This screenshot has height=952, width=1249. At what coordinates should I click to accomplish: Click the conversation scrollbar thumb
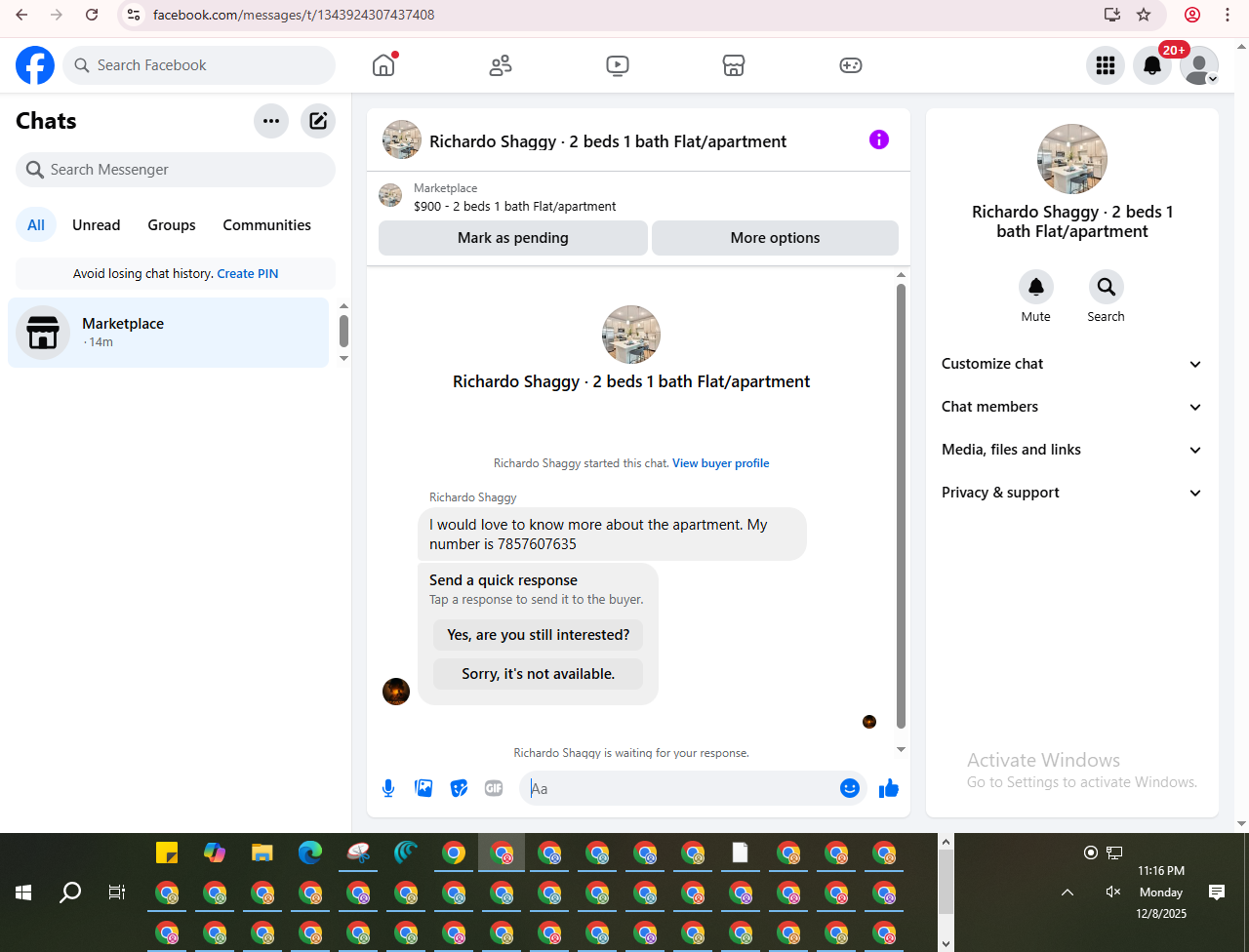(901, 506)
